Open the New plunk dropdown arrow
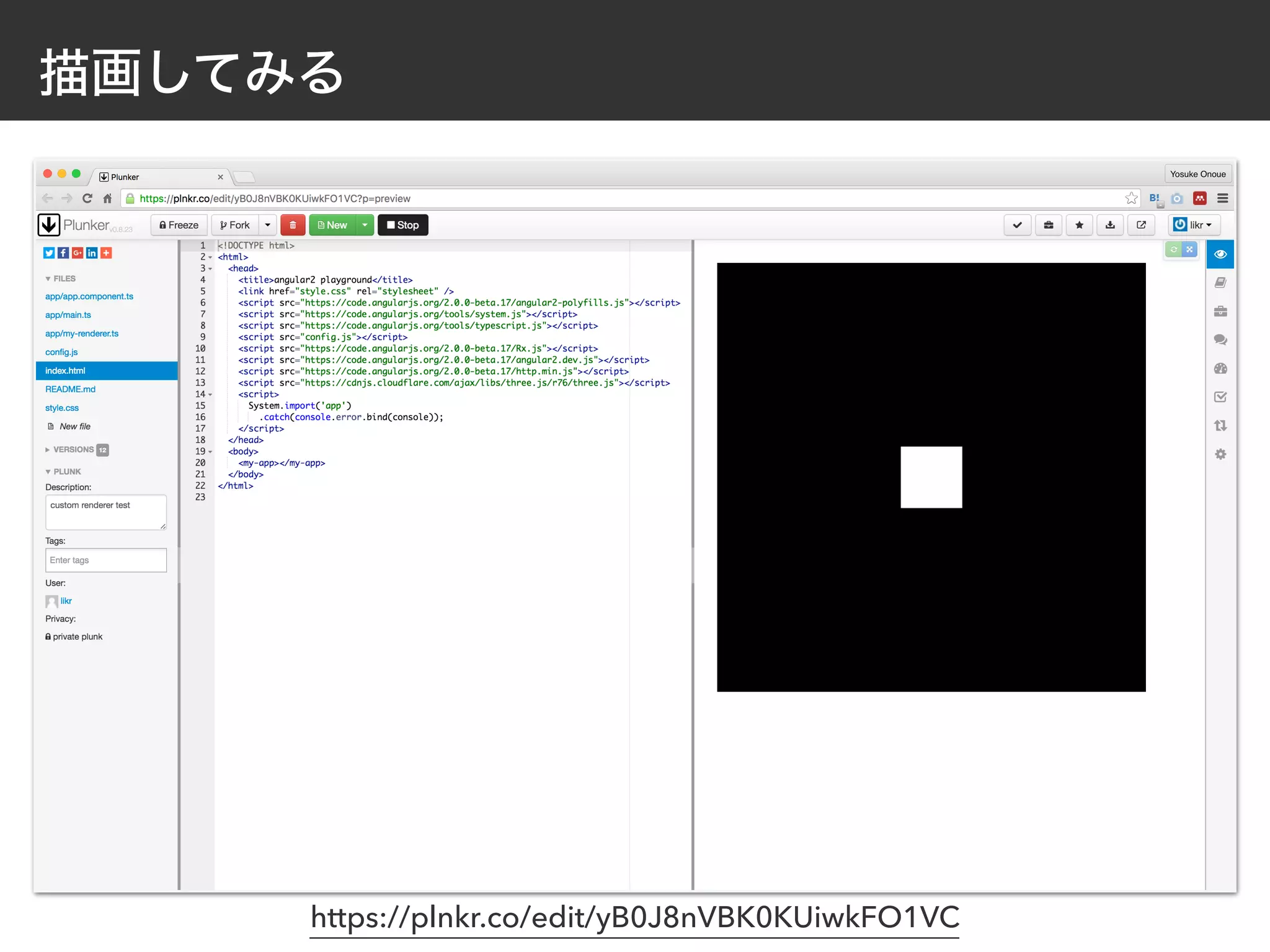This screenshot has width=1270, height=952. tap(365, 225)
